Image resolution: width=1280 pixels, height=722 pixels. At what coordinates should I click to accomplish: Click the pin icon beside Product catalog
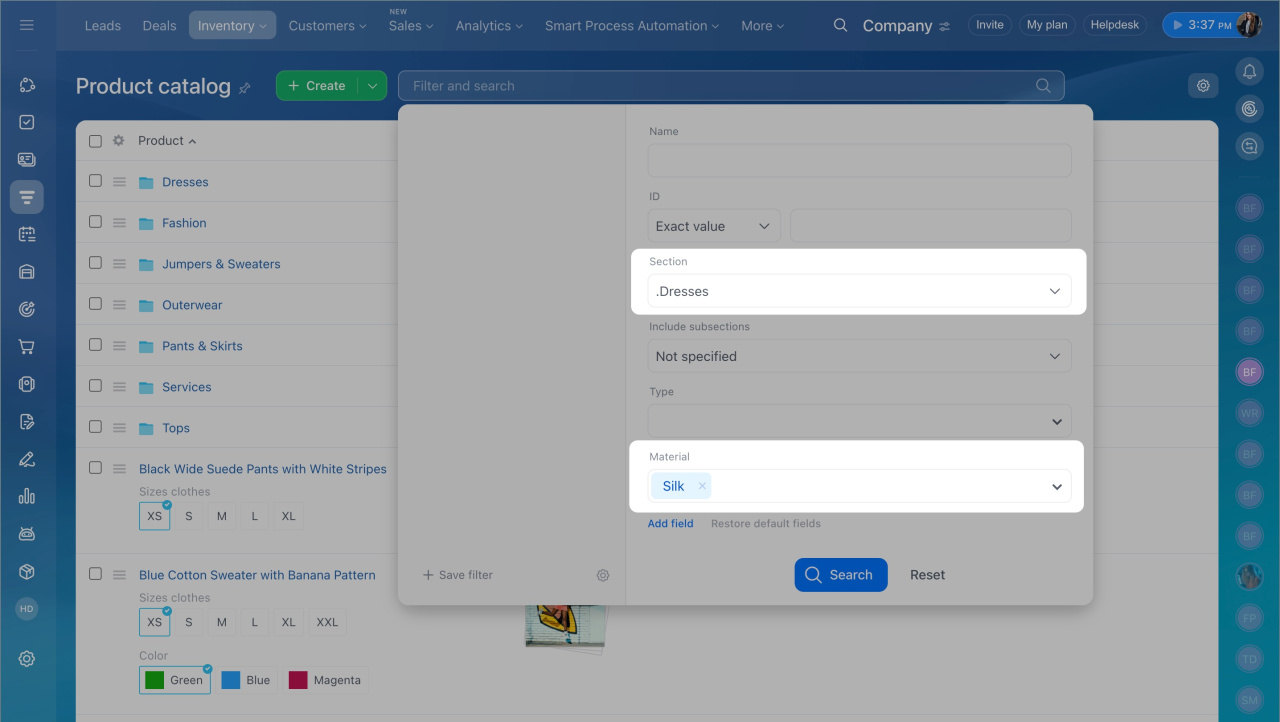coord(245,88)
